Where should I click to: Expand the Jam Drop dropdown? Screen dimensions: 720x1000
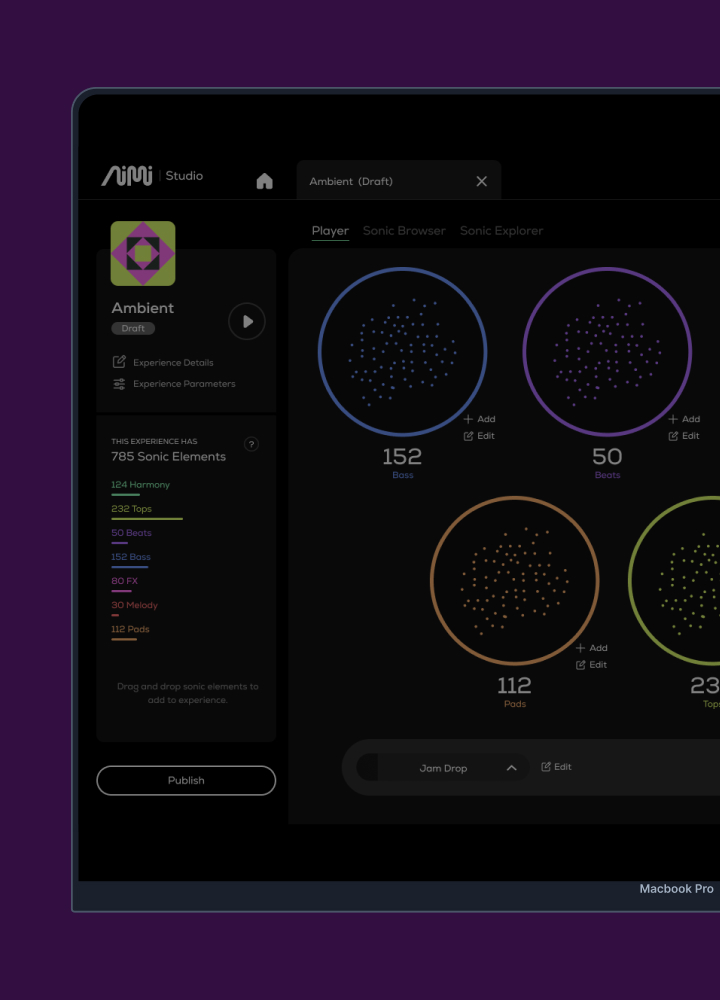pos(511,768)
